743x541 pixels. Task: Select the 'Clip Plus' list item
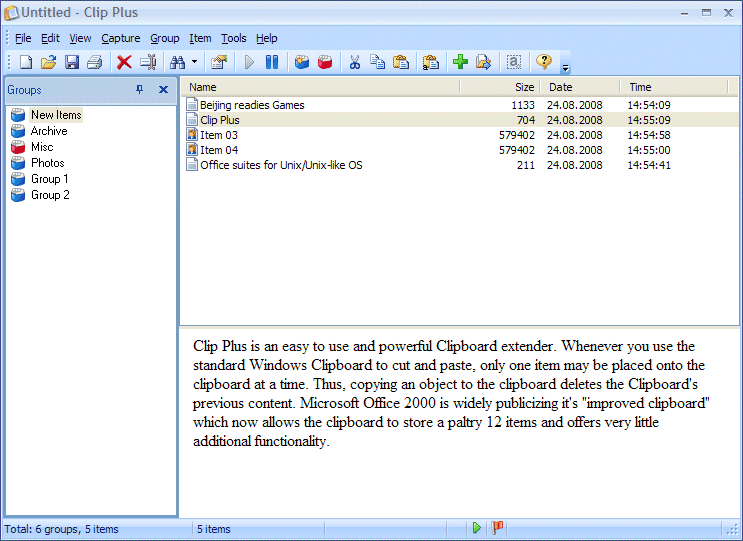pyautogui.click(x=459, y=120)
